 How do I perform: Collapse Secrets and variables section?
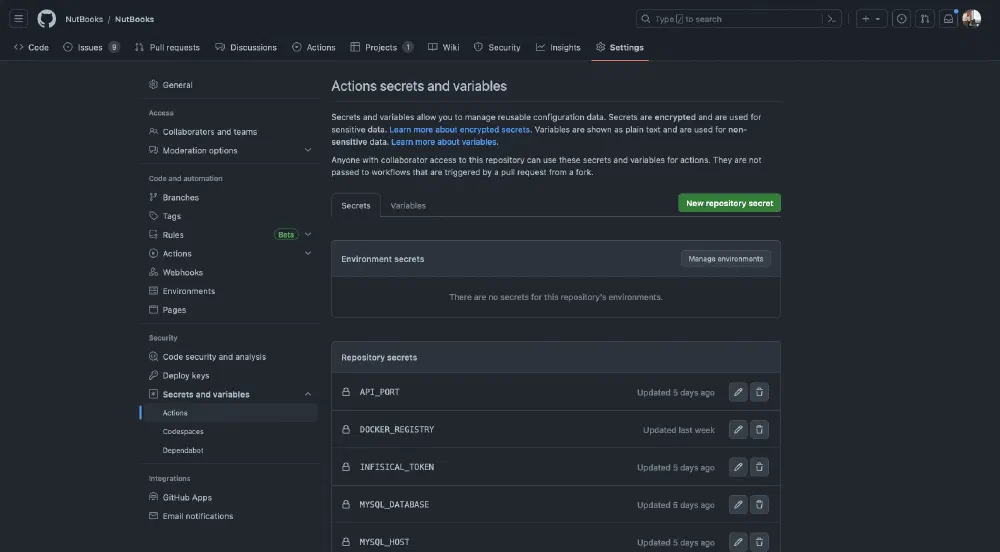[308, 394]
